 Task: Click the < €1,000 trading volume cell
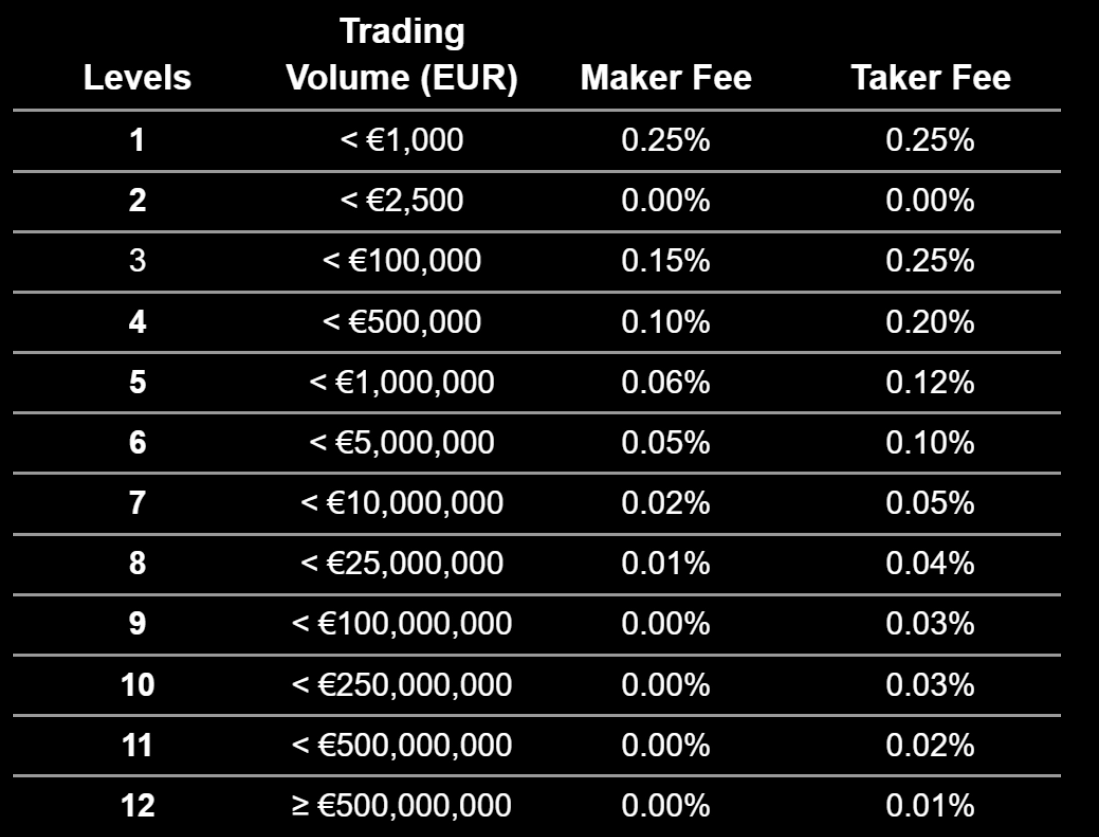[402, 140]
